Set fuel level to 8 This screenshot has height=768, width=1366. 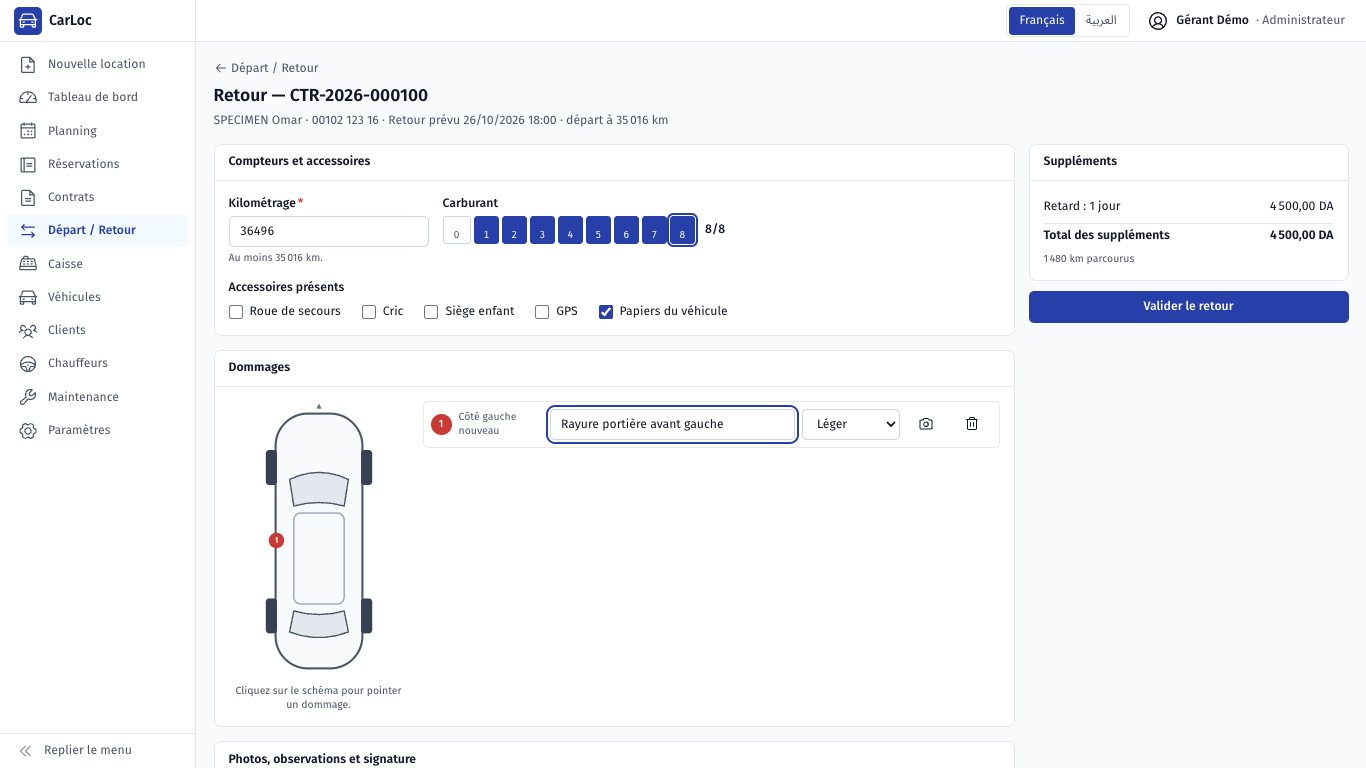point(682,231)
